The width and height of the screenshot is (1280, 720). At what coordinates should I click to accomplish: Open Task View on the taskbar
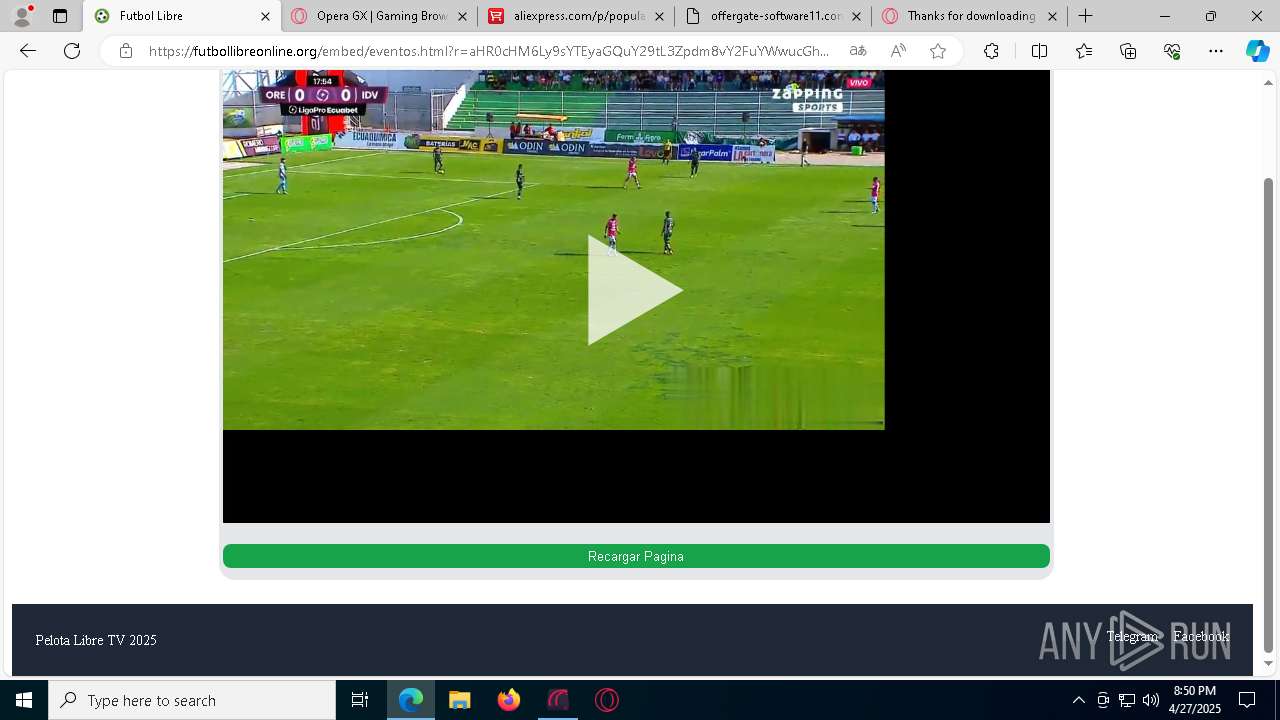(x=360, y=700)
